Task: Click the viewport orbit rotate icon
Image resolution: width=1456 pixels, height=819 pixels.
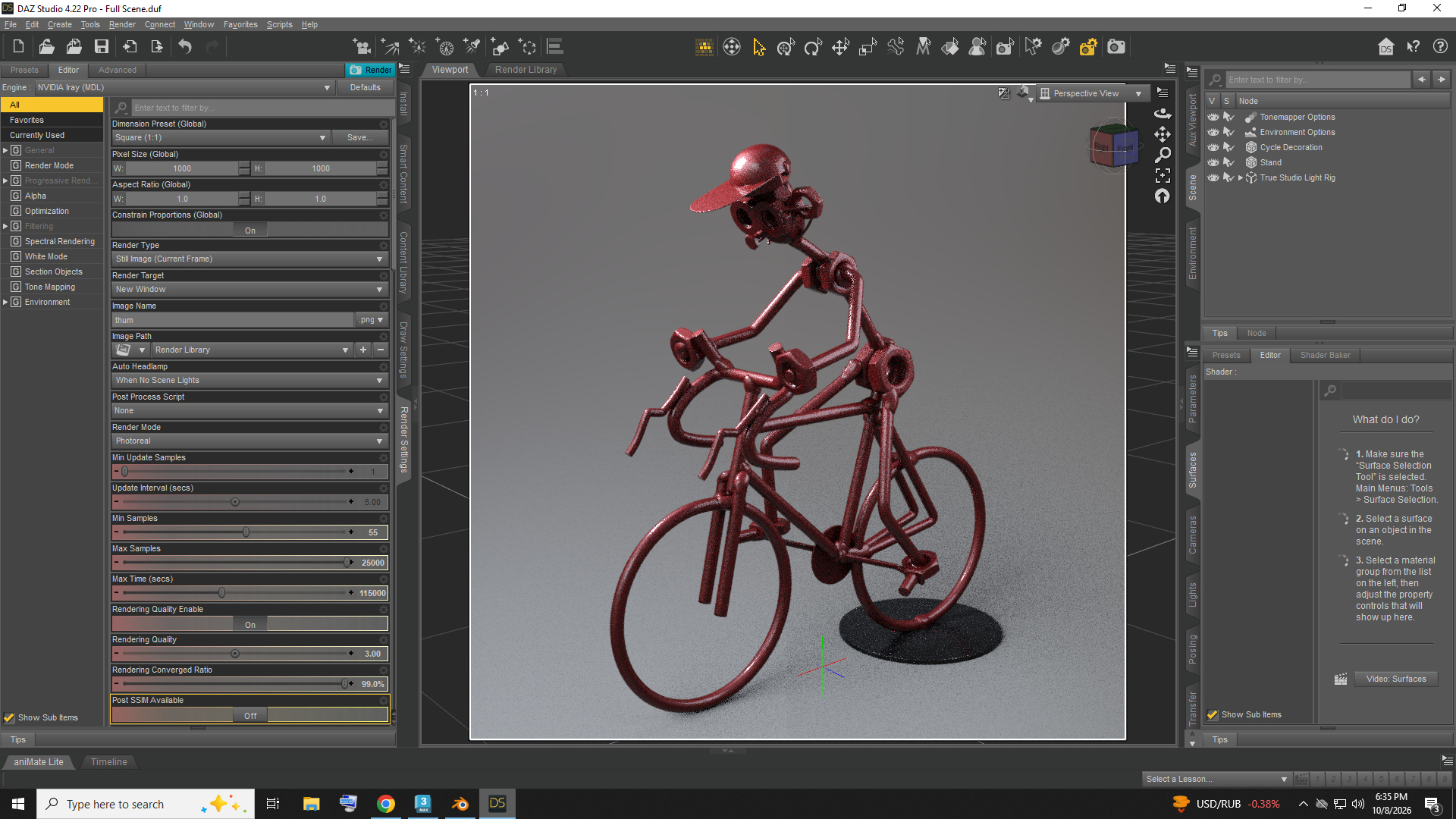Action: [1162, 114]
